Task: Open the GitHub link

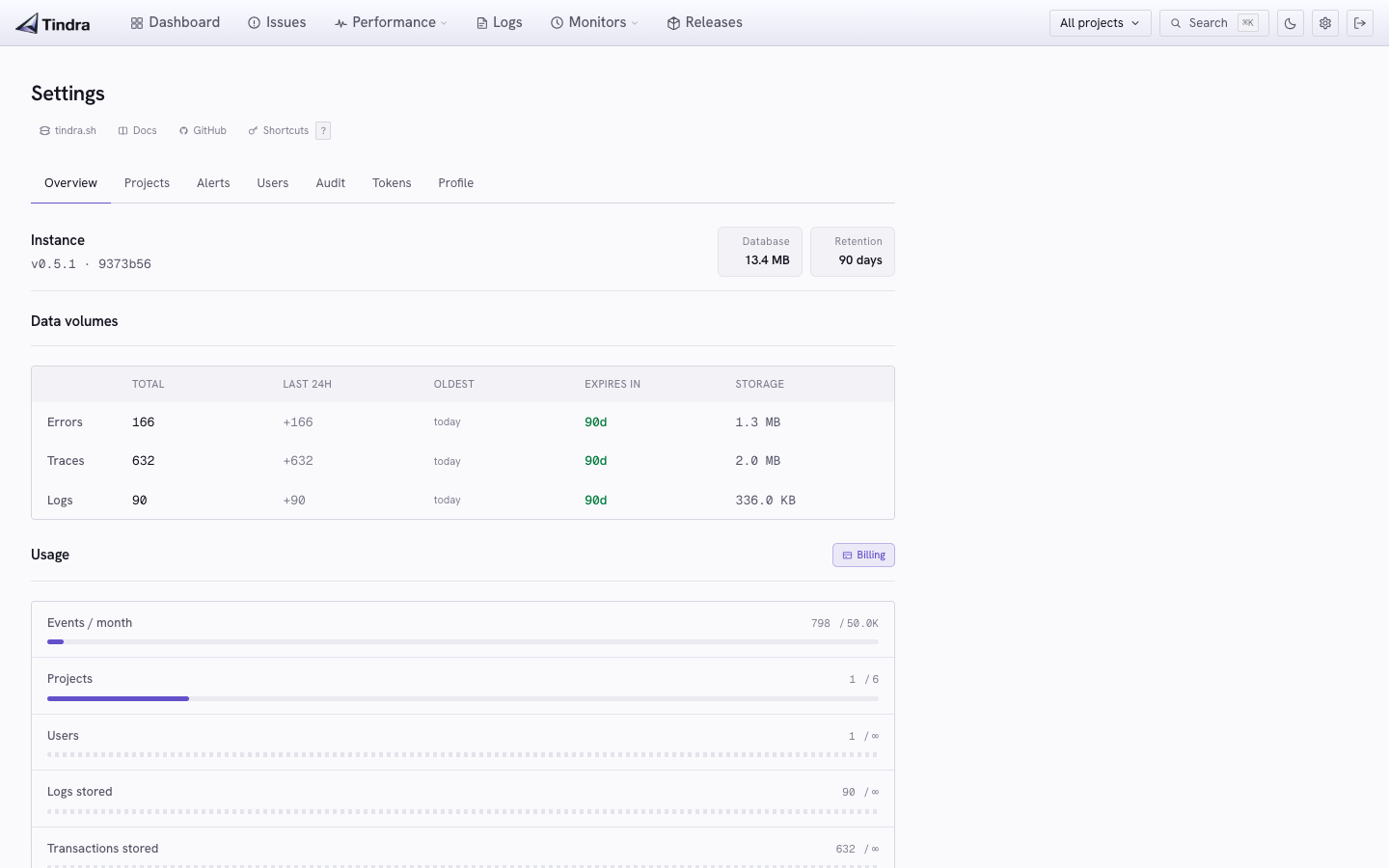Action: (x=203, y=130)
